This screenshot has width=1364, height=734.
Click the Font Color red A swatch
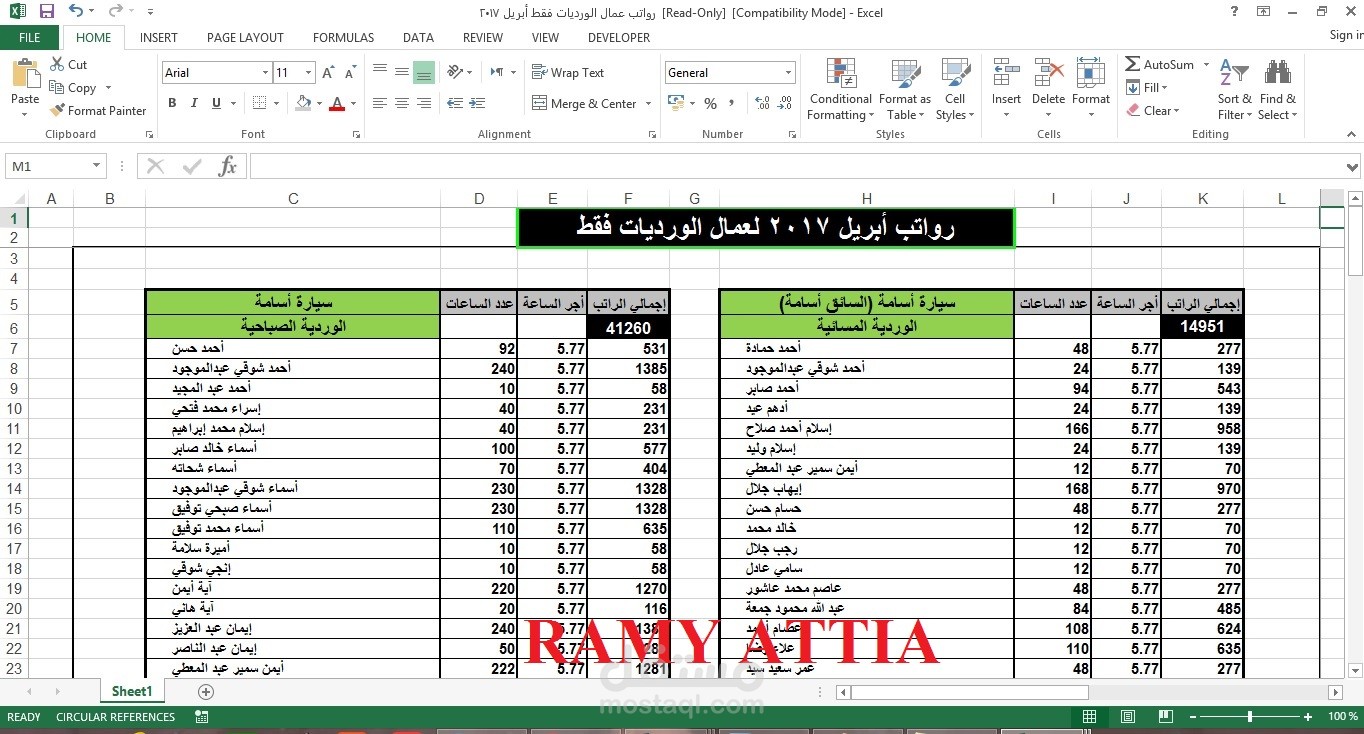(336, 103)
